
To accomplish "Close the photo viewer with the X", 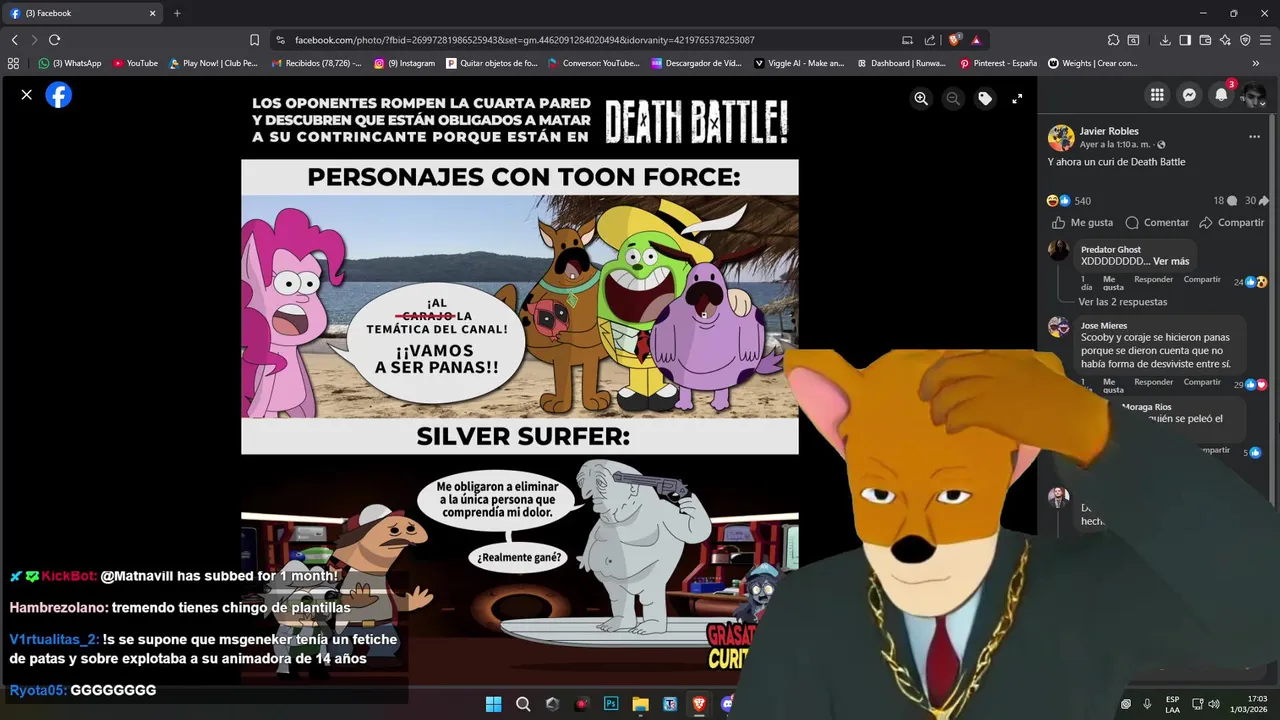I will tap(27, 95).
